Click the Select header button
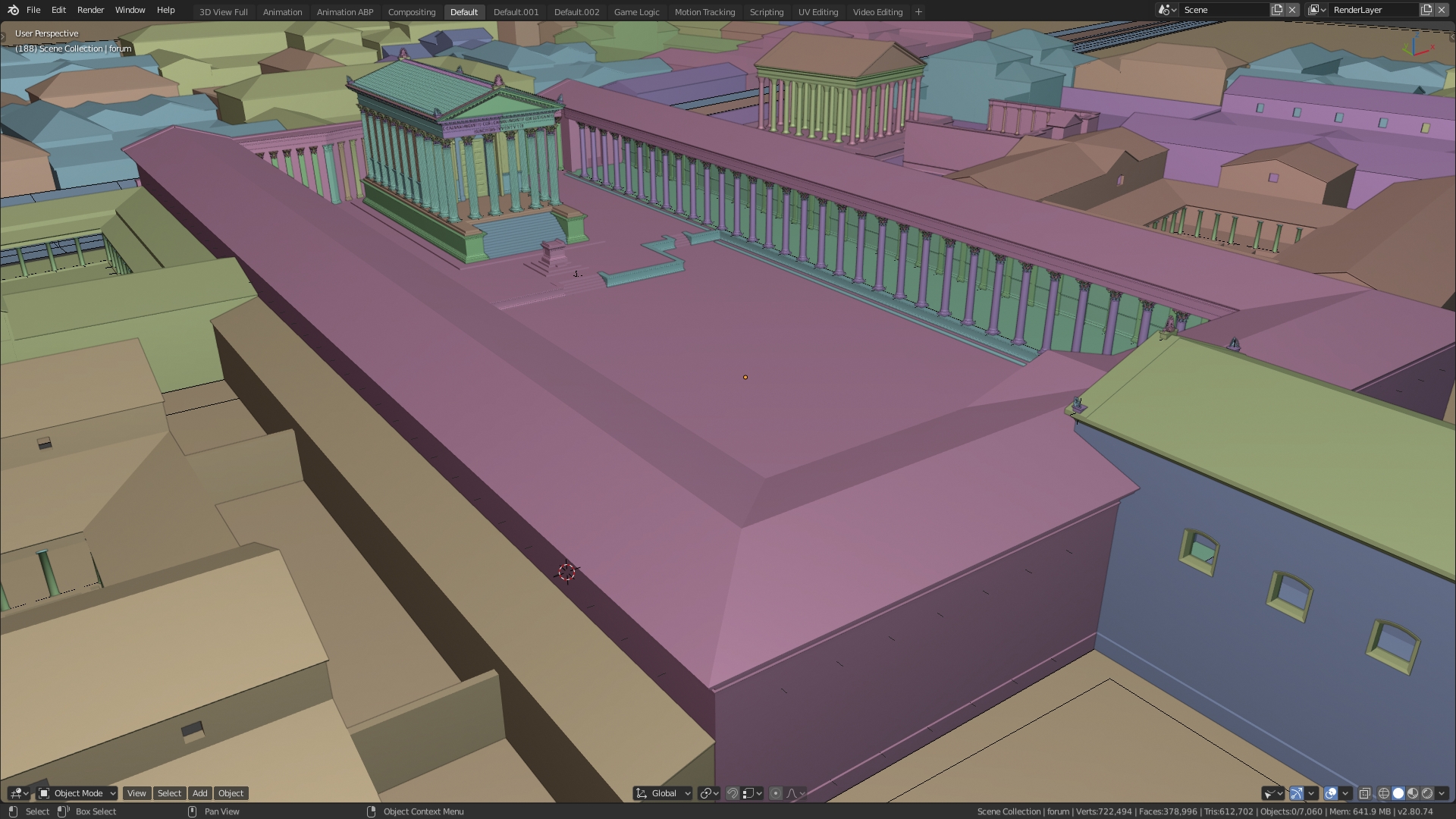The height and width of the screenshot is (819, 1456). tap(169, 793)
